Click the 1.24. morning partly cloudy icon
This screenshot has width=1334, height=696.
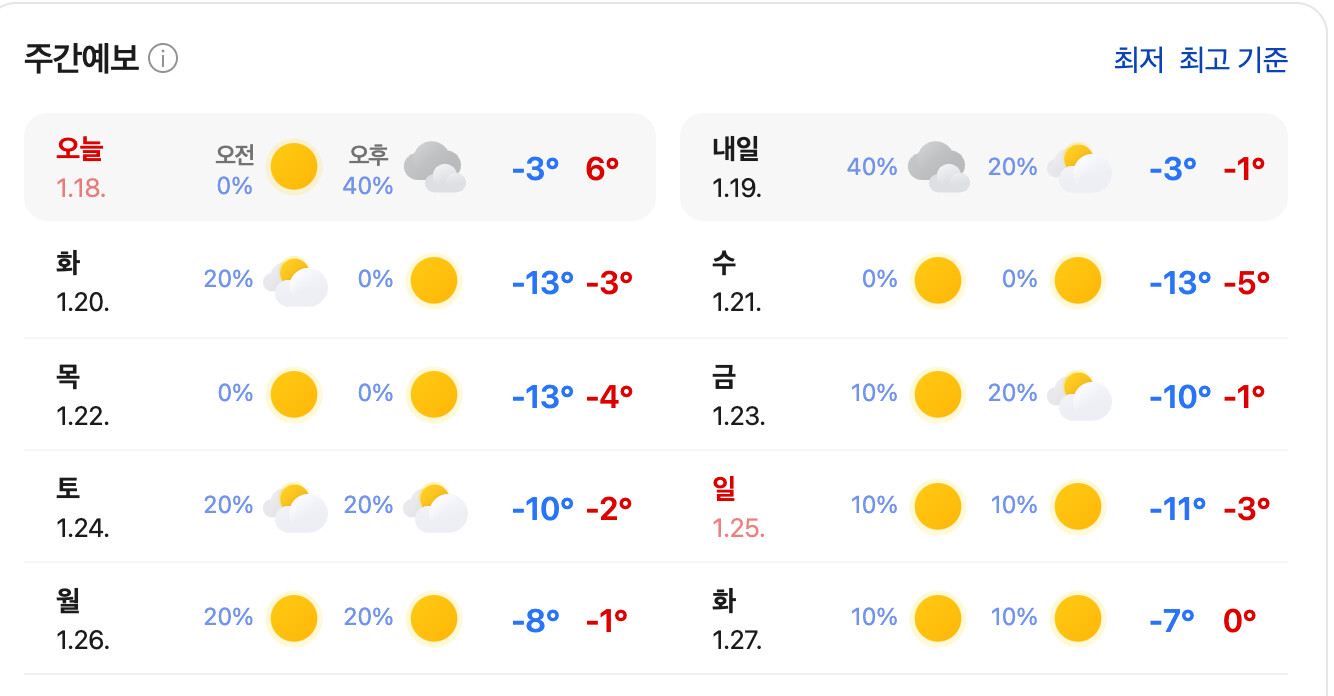click(296, 506)
